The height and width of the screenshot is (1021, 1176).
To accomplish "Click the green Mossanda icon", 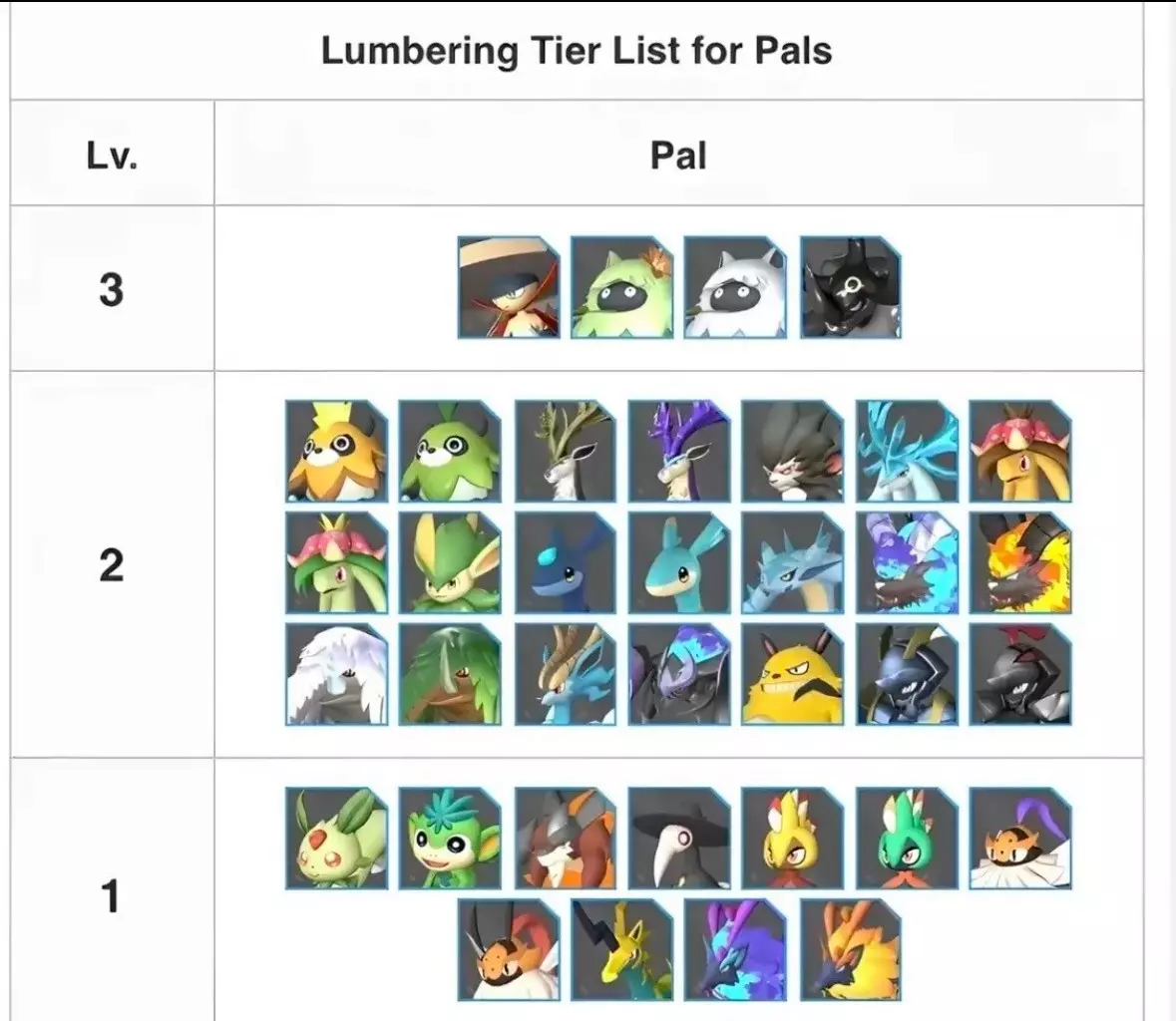I will tap(450, 451).
